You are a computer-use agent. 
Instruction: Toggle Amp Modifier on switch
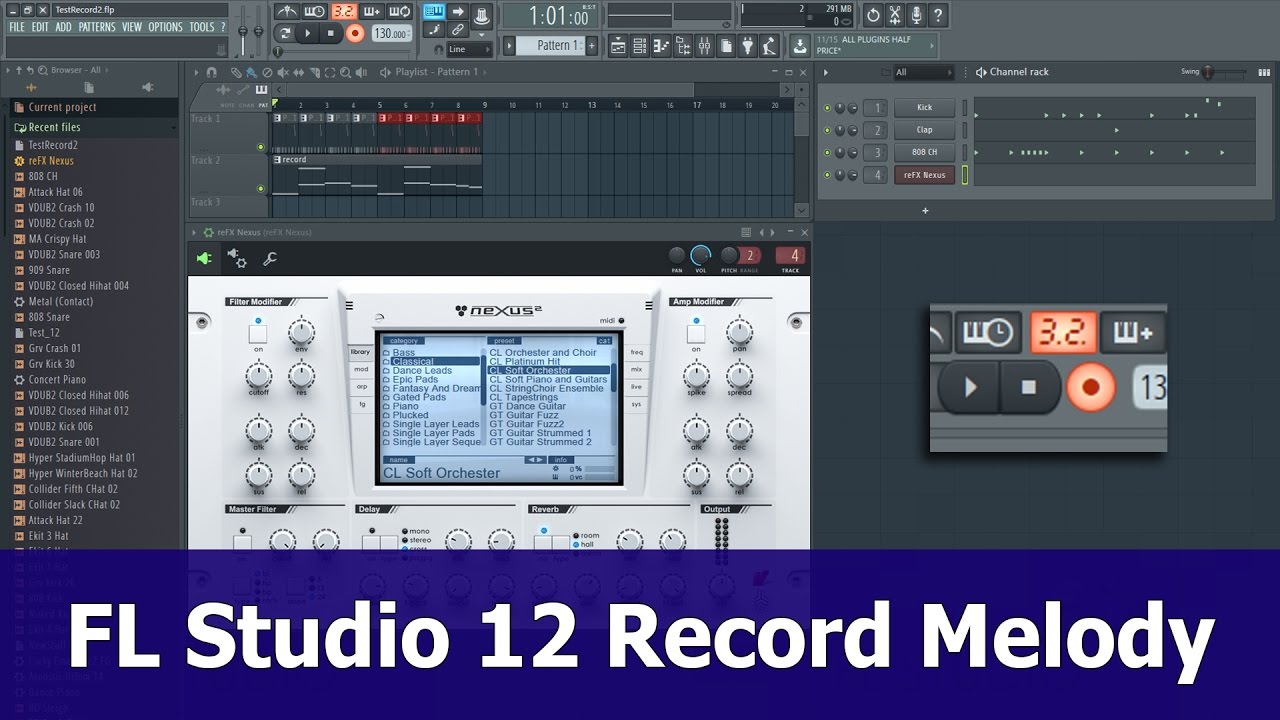coord(695,333)
